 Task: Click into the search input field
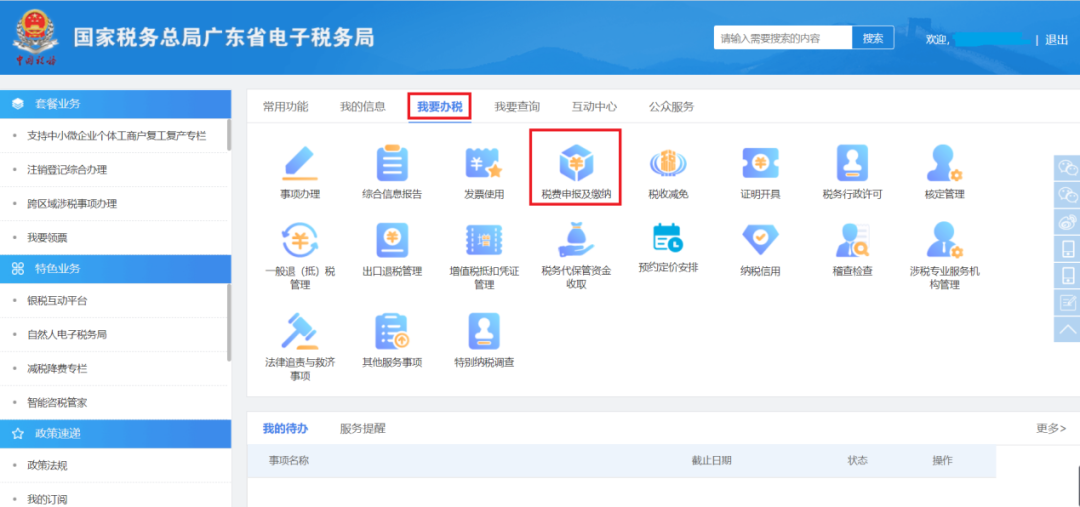click(783, 38)
